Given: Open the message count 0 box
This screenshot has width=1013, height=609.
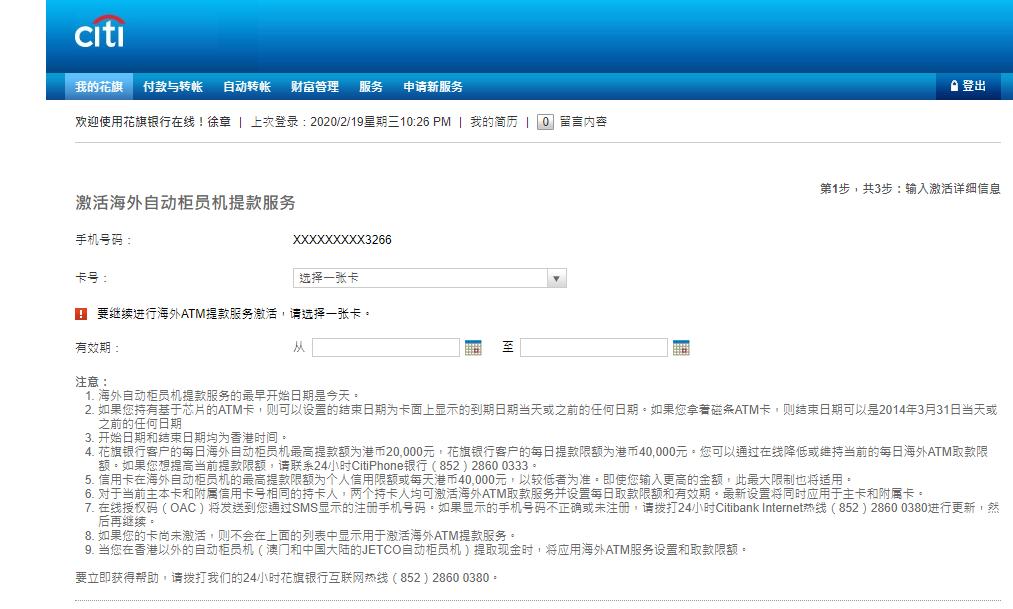Looking at the screenshot, I should (x=545, y=121).
